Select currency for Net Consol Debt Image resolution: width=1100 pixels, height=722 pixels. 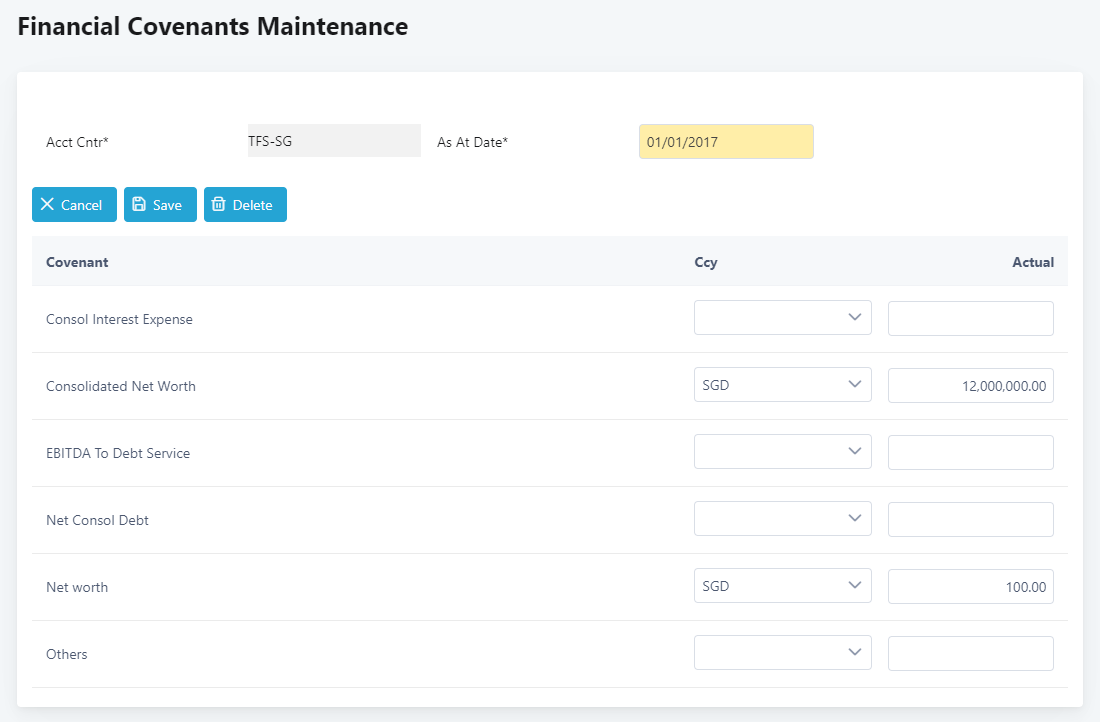pyautogui.click(x=782, y=519)
